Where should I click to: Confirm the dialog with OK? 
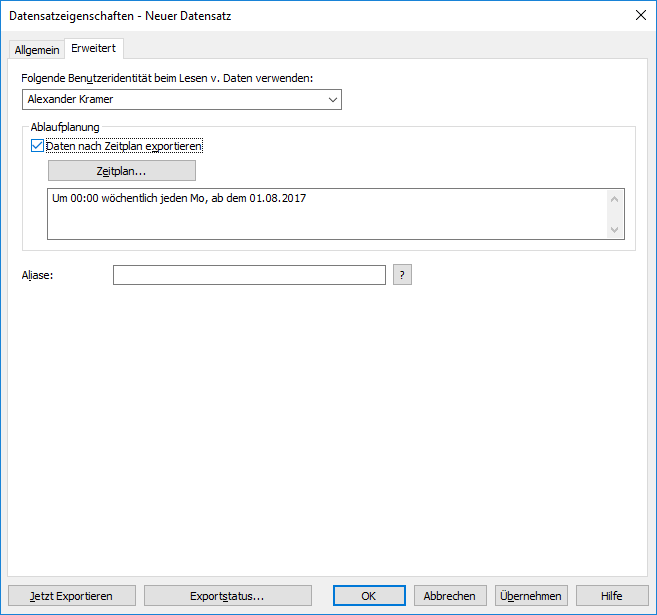(368, 595)
